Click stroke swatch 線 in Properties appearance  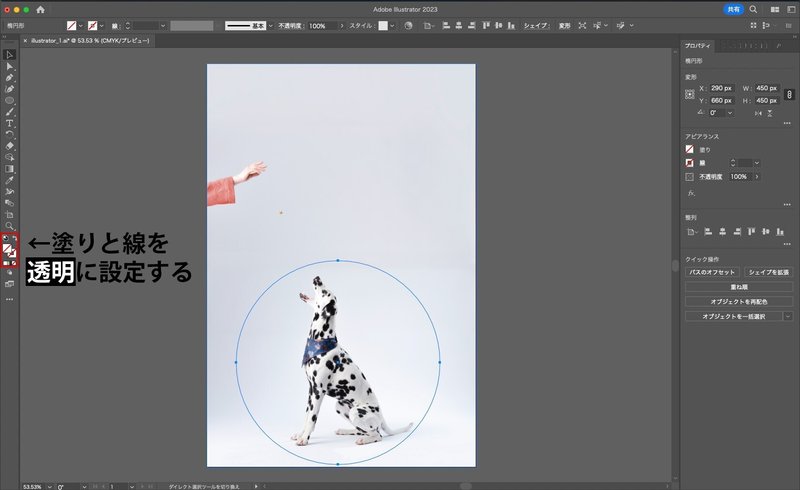(x=690, y=163)
